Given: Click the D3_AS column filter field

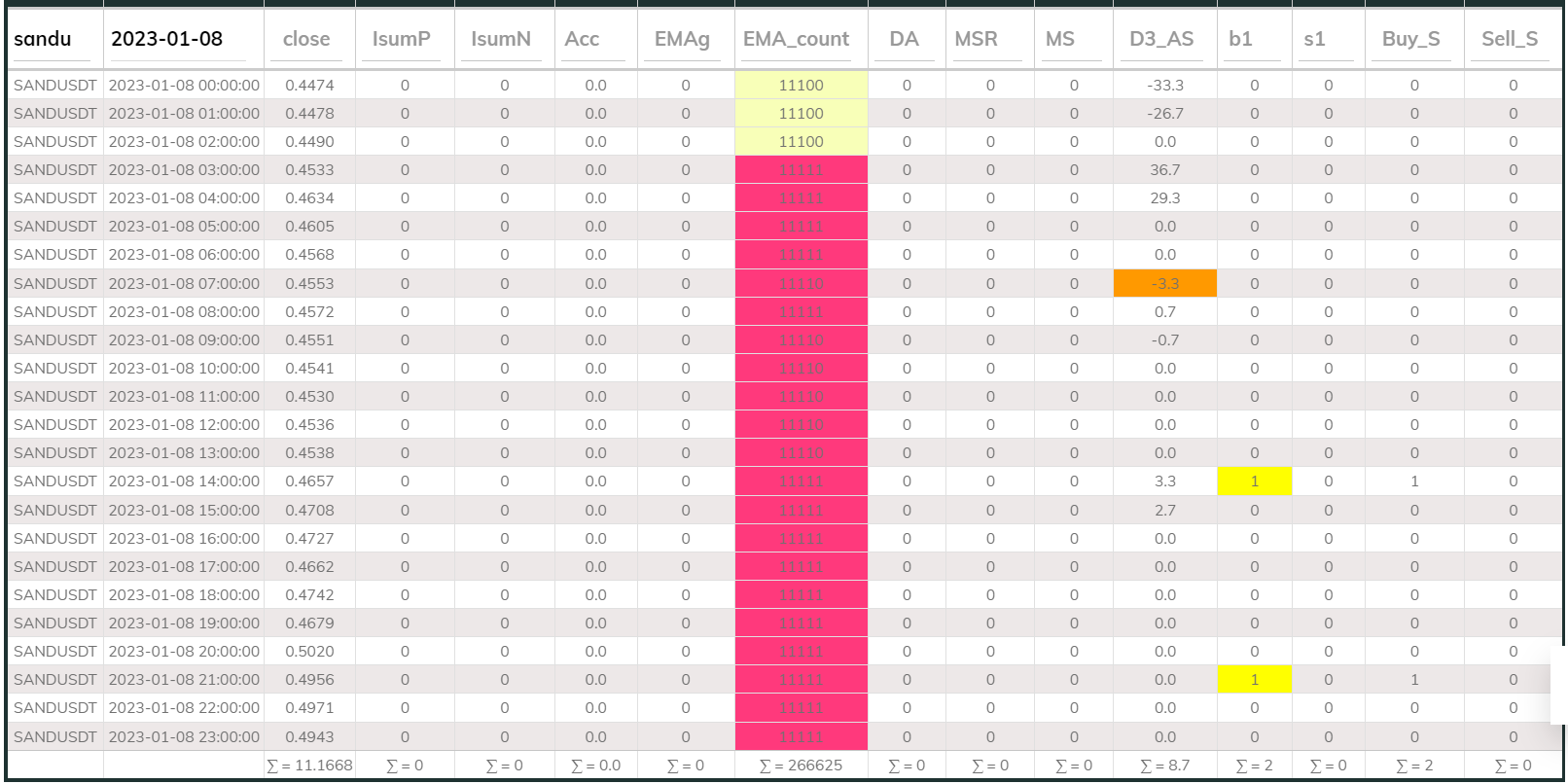Looking at the screenshot, I should tap(1163, 40).
